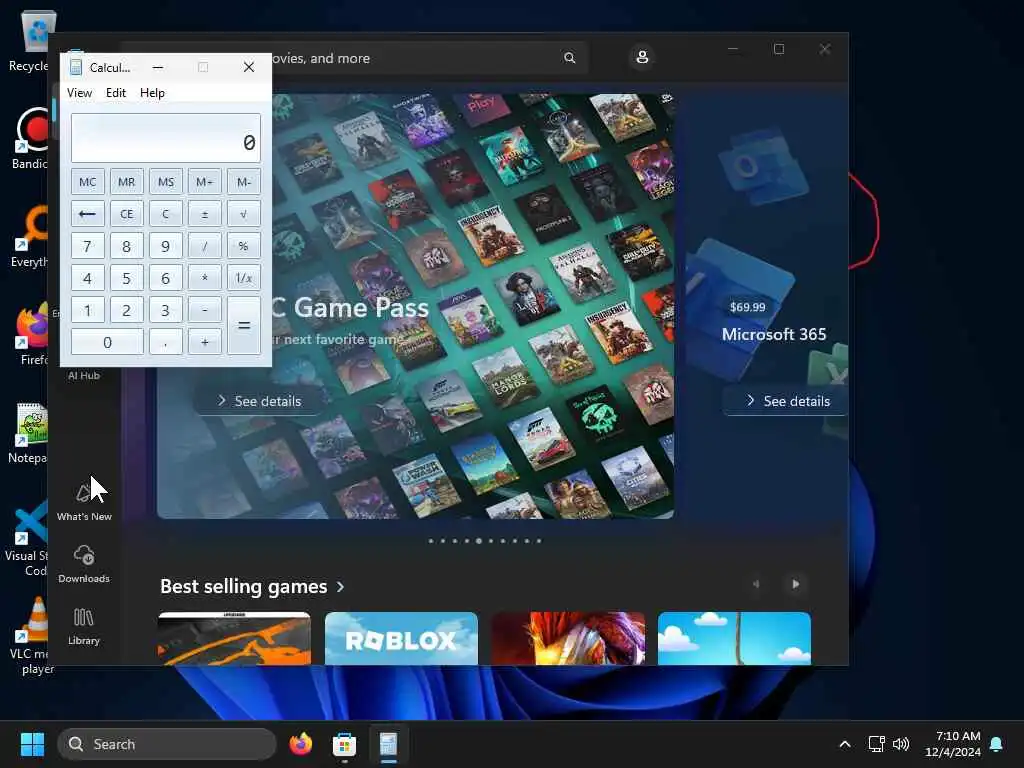Image resolution: width=1024 pixels, height=768 pixels.
Task: Open the Calculator View menu
Action: point(79,93)
